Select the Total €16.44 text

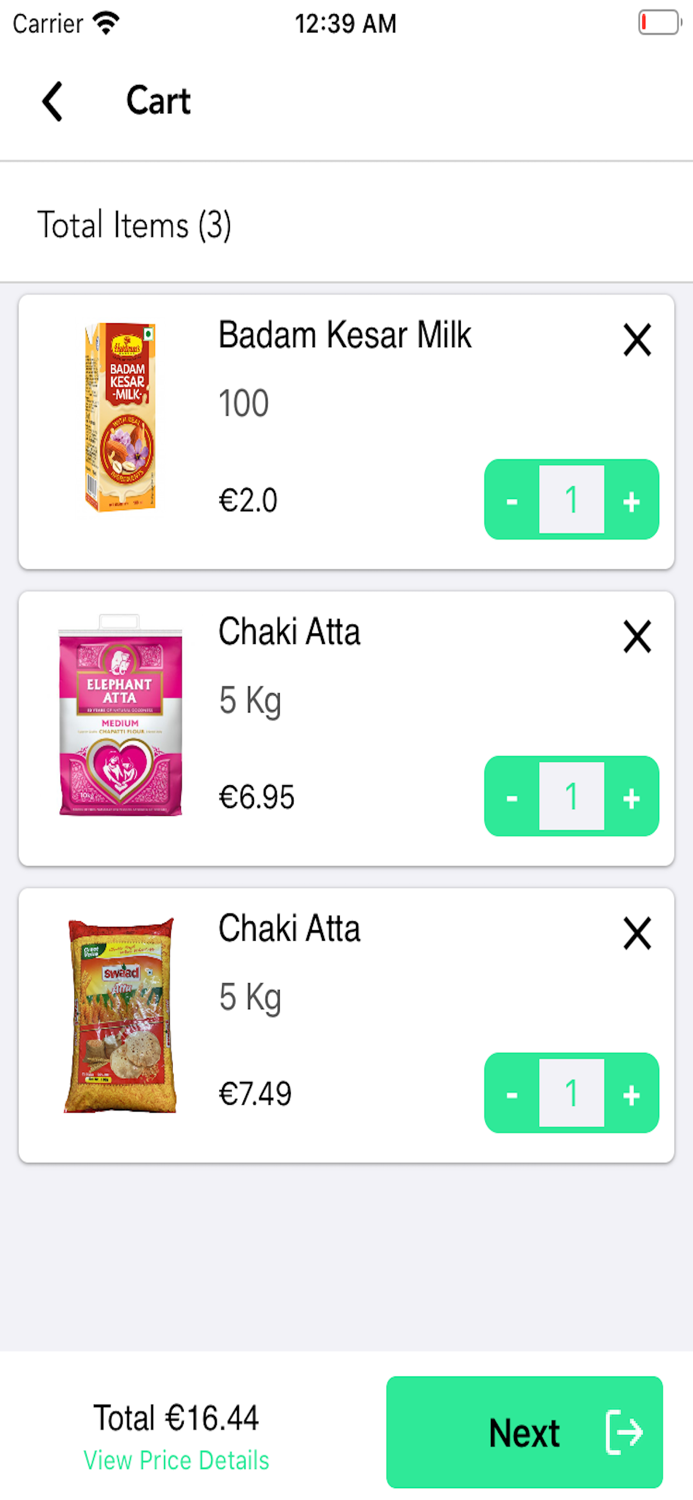[176, 1417]
